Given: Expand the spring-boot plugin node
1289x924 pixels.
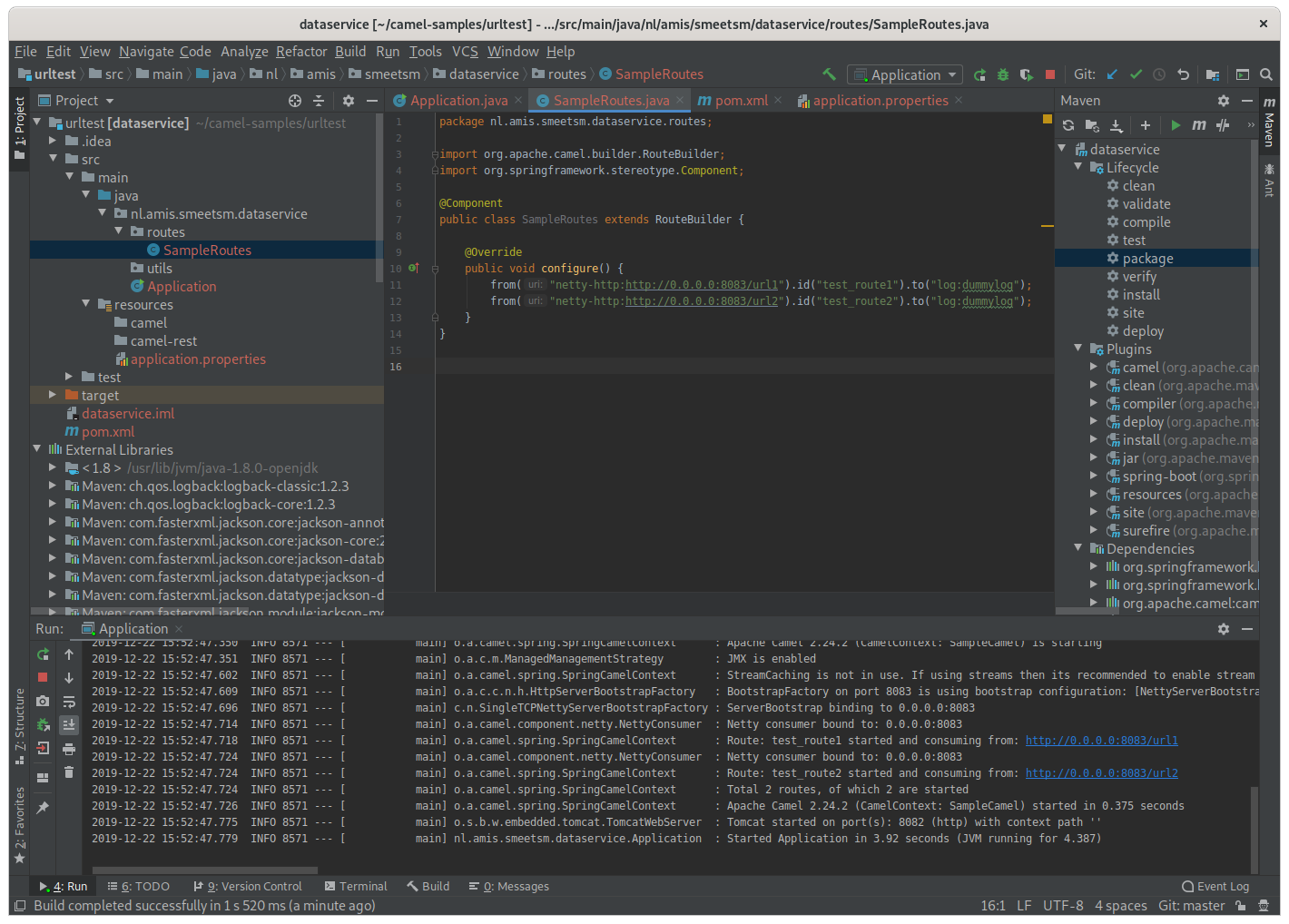Looking at the screenshot, I should (1096, 476).
